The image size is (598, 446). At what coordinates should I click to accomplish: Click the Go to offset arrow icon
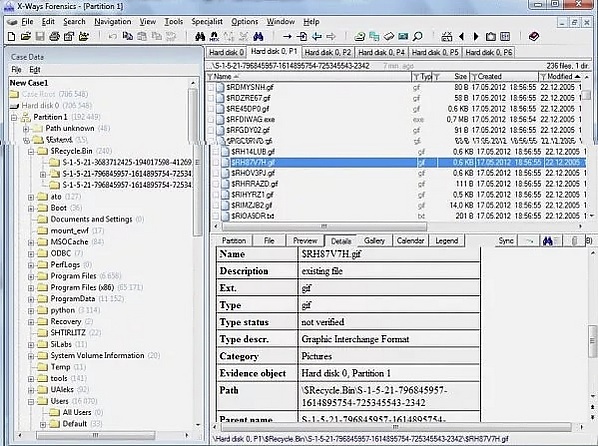[x=287, y=37]
